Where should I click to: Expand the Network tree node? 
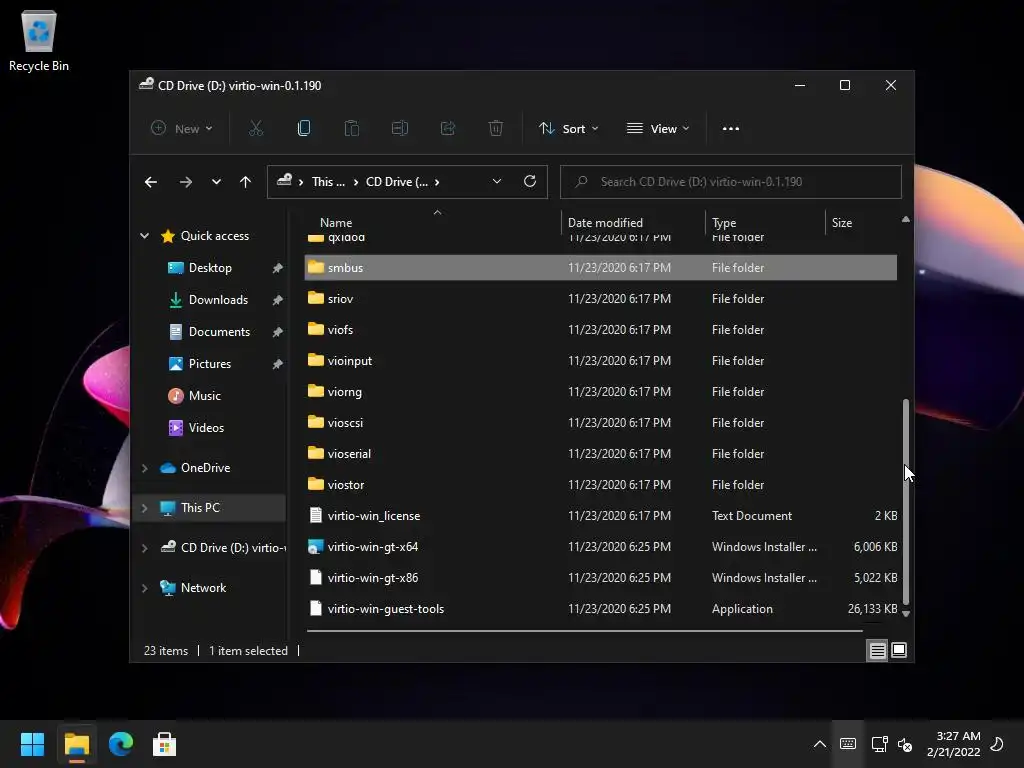(x=144, y=588)
